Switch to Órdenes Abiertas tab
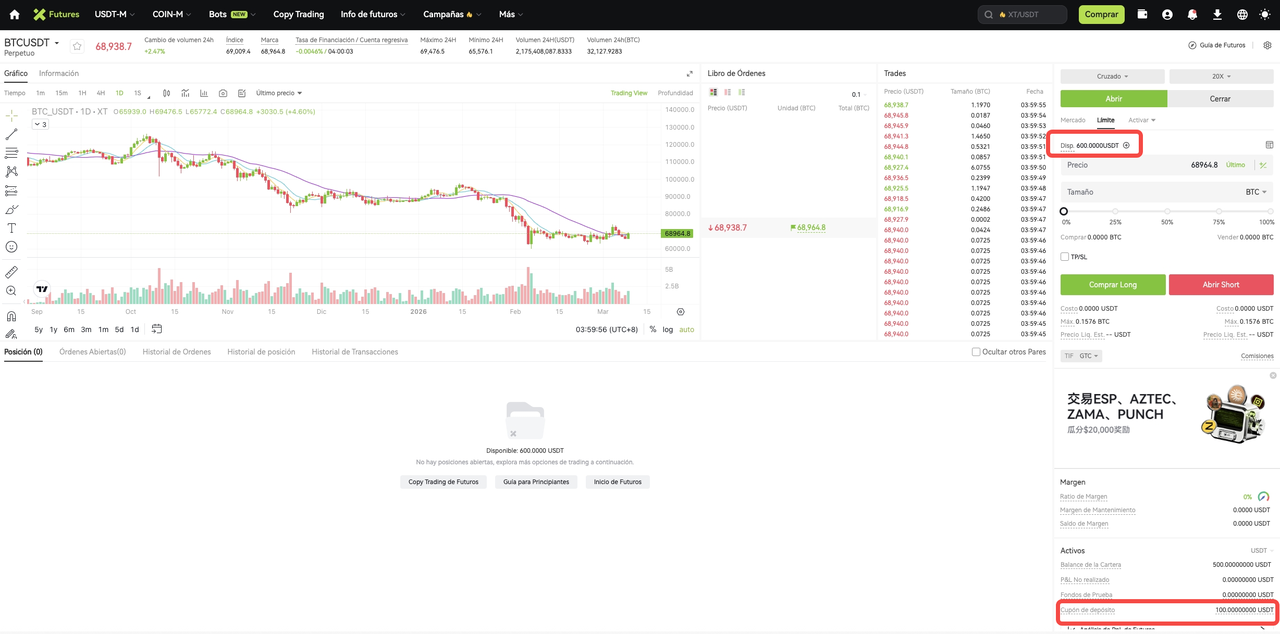 pyautogui.click(x=93, y=352)
